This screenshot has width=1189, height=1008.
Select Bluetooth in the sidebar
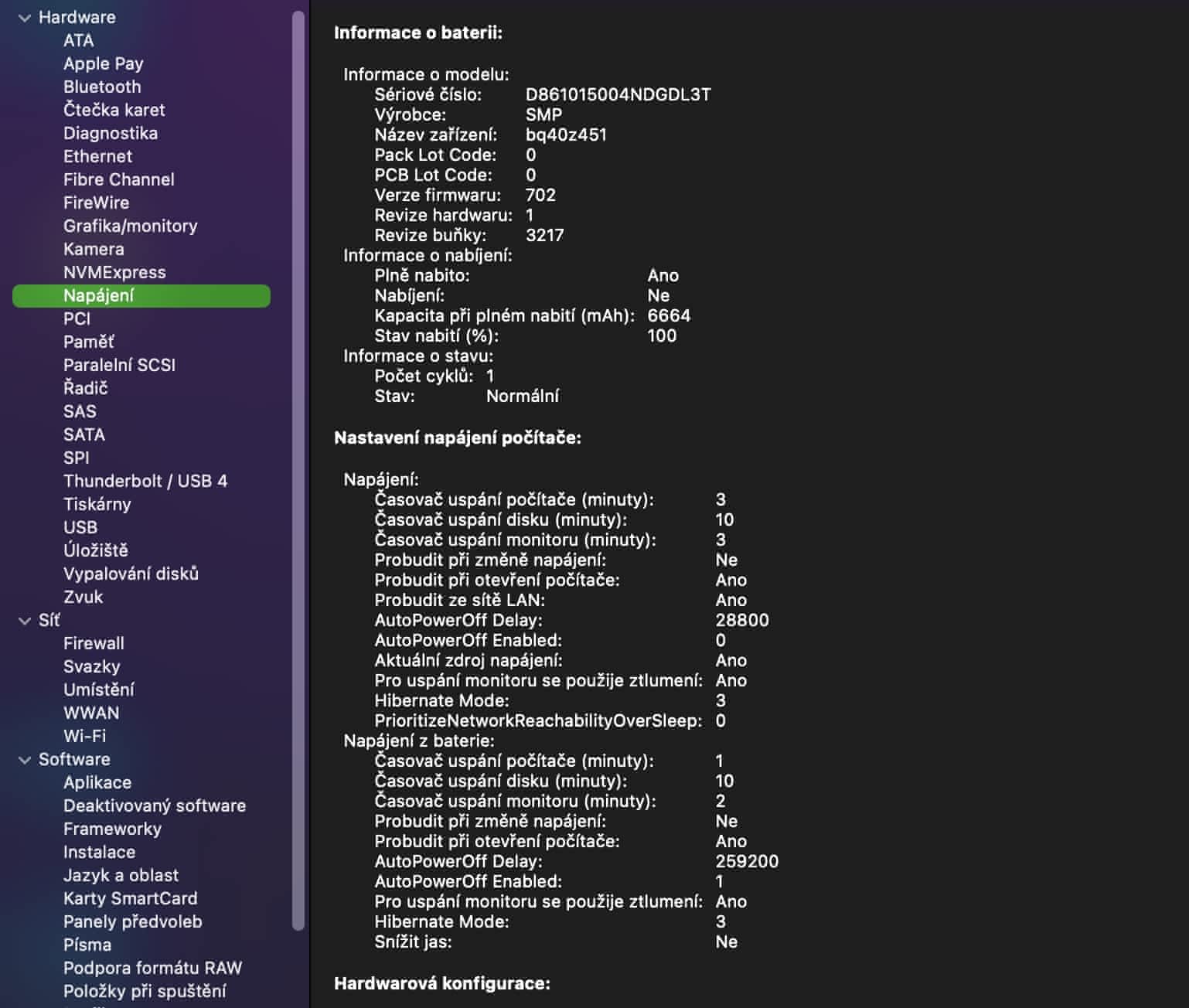(x=102, y=87)
